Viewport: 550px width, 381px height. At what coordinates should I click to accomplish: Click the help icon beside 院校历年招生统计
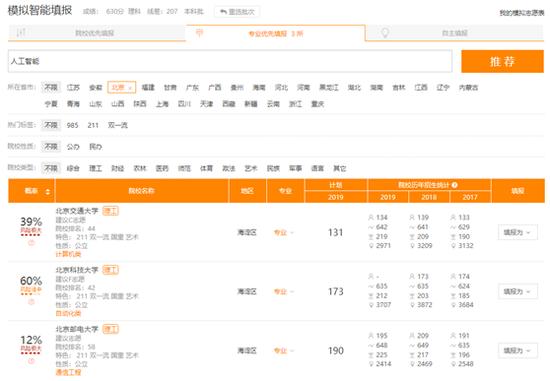click(455, 185)
